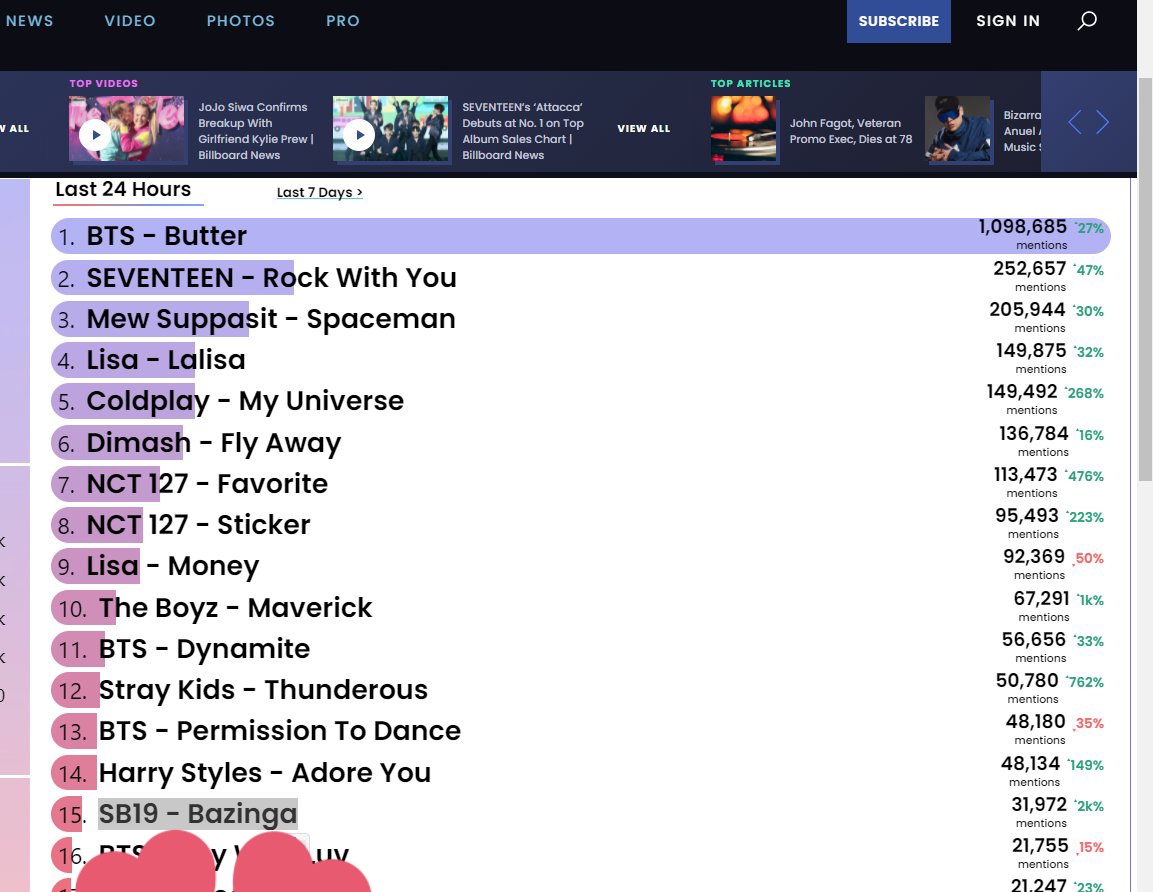Click the 149,875 mentions count
1153x892 pixels.
pos(1031,351)
